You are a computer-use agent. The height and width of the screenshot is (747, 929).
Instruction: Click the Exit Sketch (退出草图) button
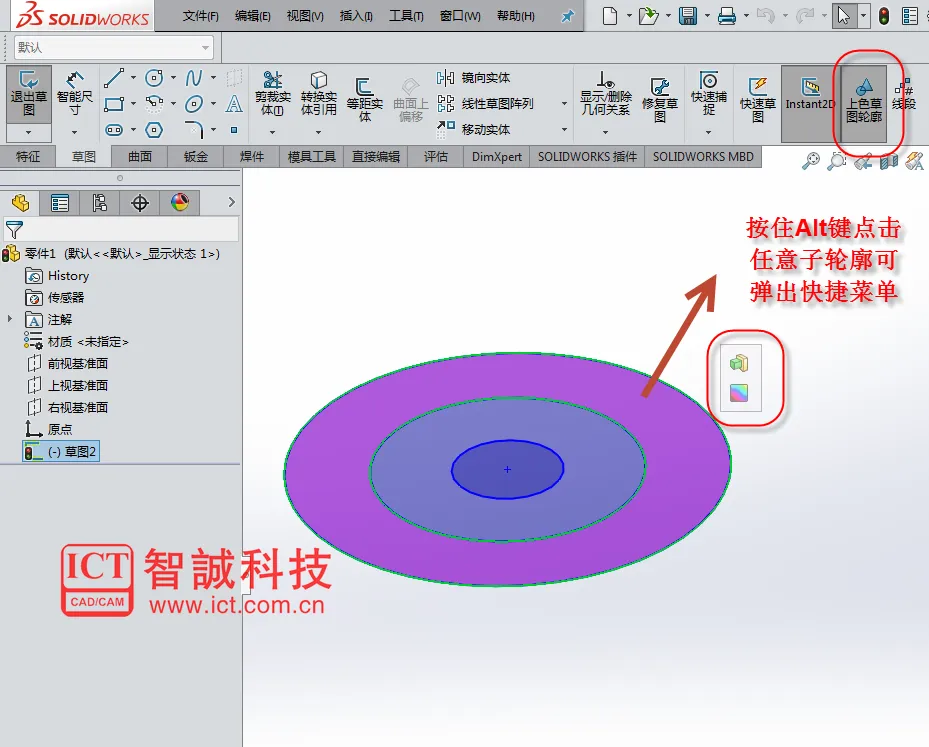pyautogui.click(x=28, y=94)
